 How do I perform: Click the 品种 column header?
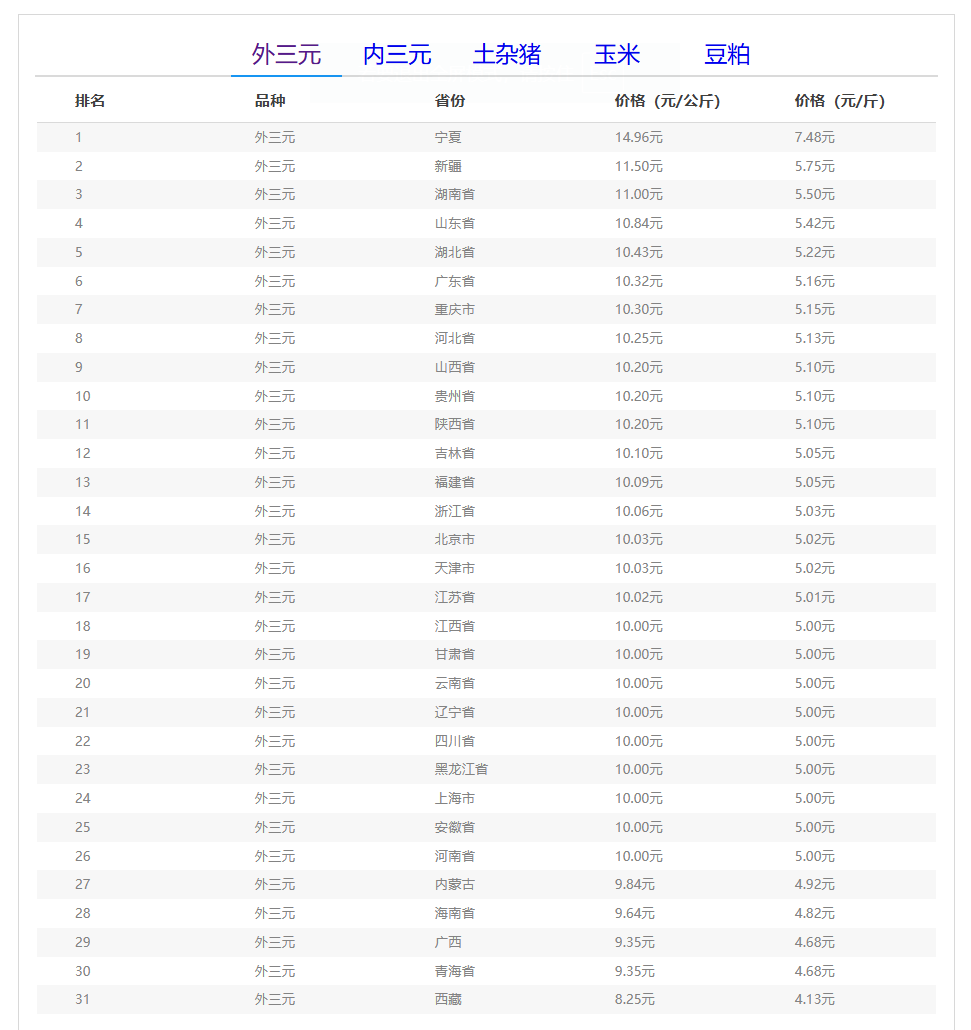(270, 101)
